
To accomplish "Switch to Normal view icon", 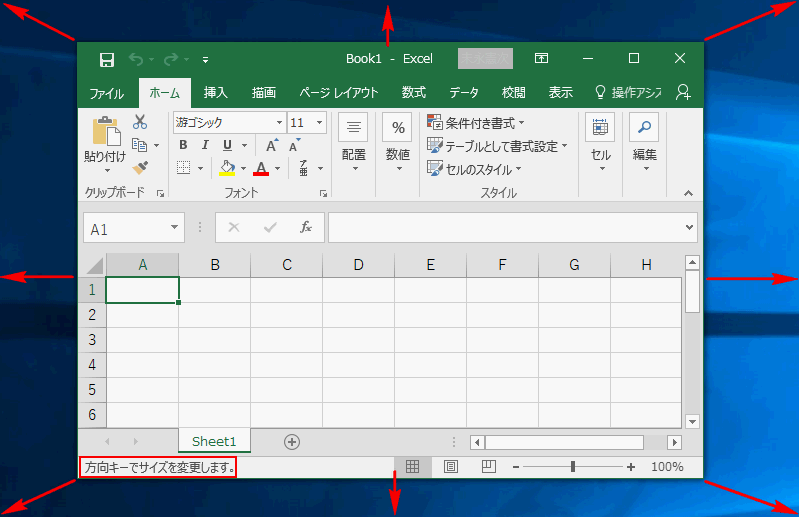I will coord(413,467).
